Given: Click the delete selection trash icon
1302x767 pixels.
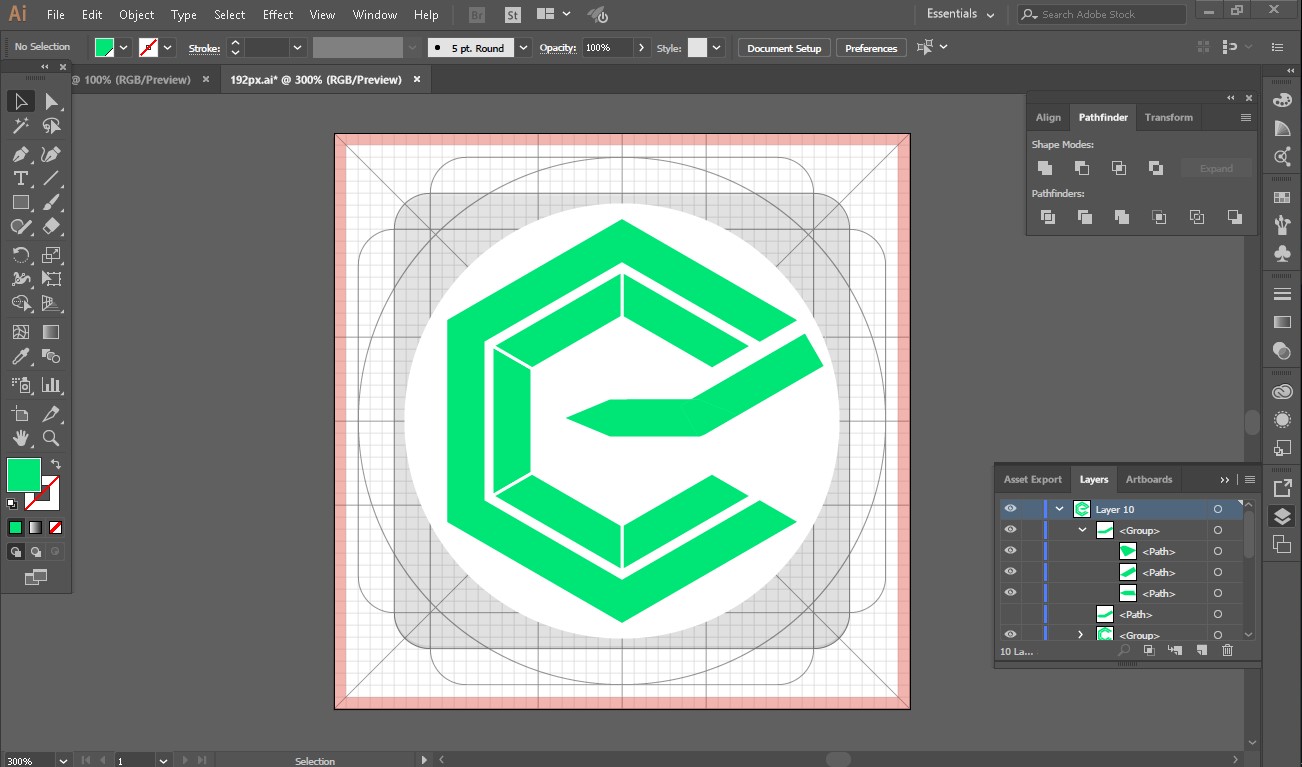Looking at the screenshot, I should 1228,651.
